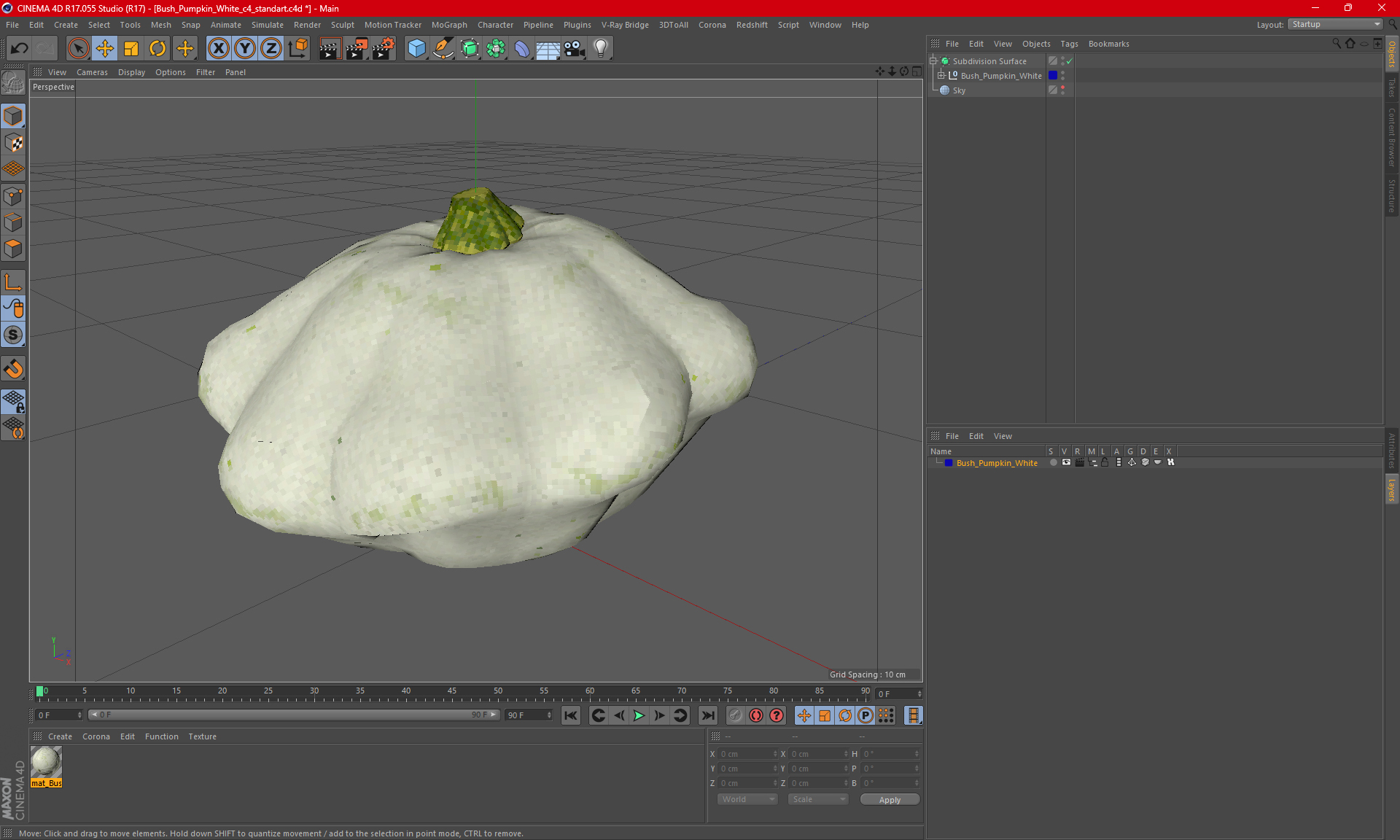This screenshot has height=840, width=1400.
Task: Choose the Spline Pen tool
Action: pyautogui.click(x=443, y=49)
